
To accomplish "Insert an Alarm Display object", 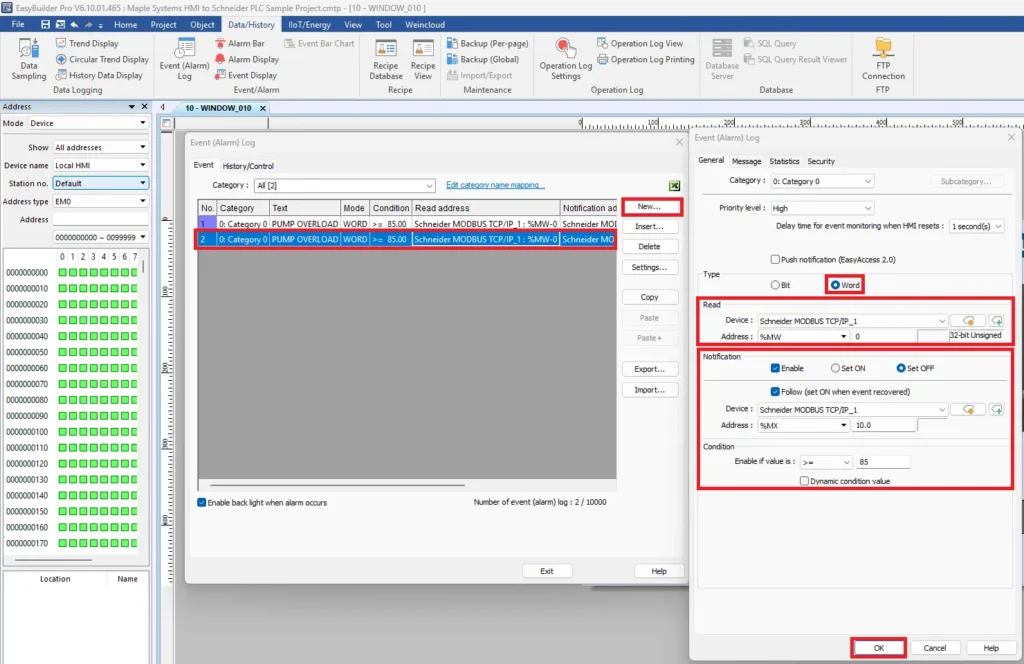I will pyautogui.click(x=246, y=59).
